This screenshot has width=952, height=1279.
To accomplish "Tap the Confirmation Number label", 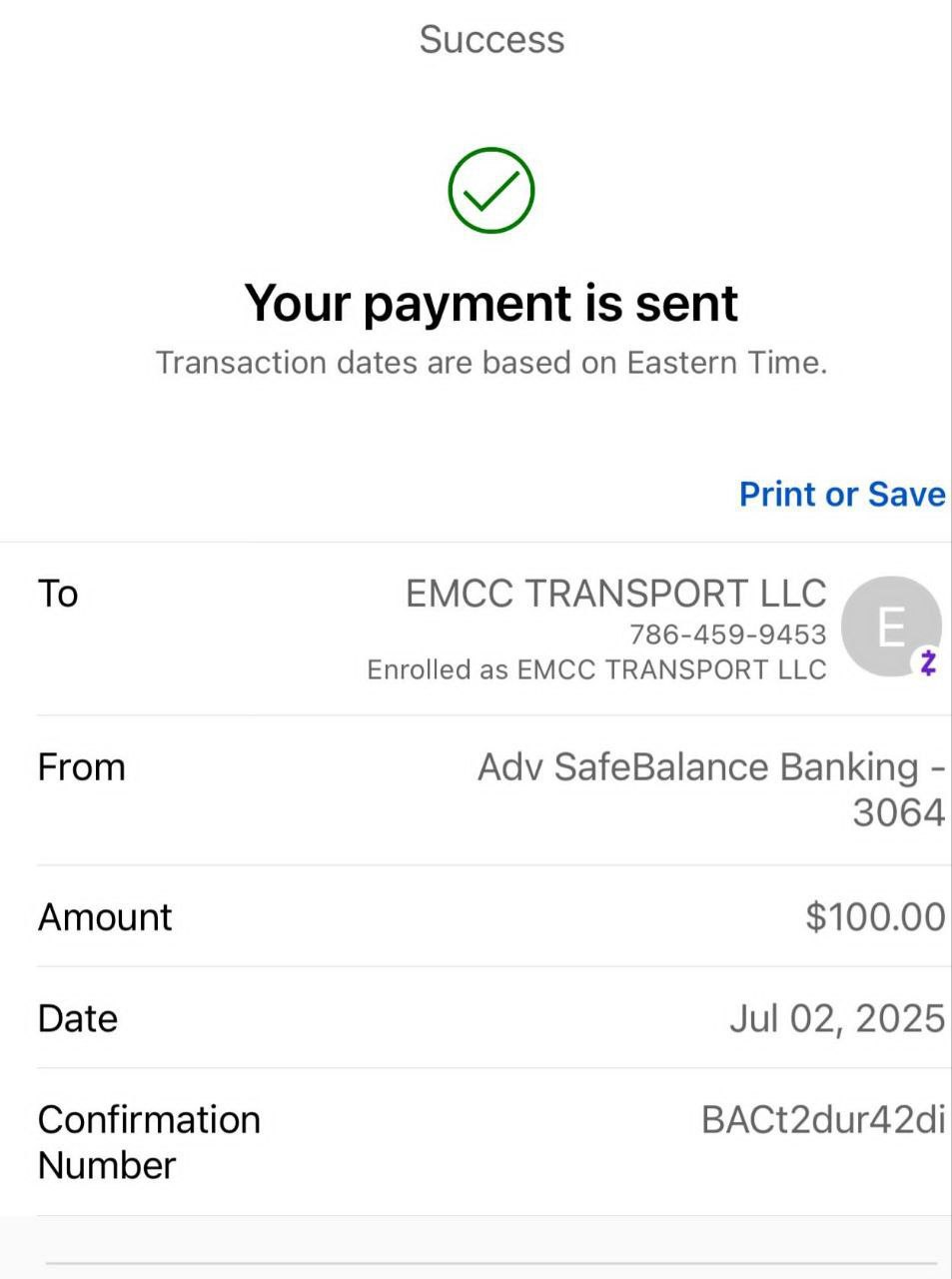I will (x=149, y=1142).
